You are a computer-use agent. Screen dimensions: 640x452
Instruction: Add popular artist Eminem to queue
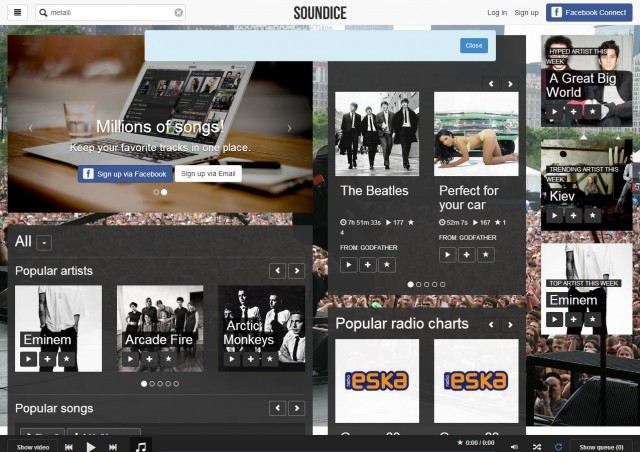click(47, 359)
